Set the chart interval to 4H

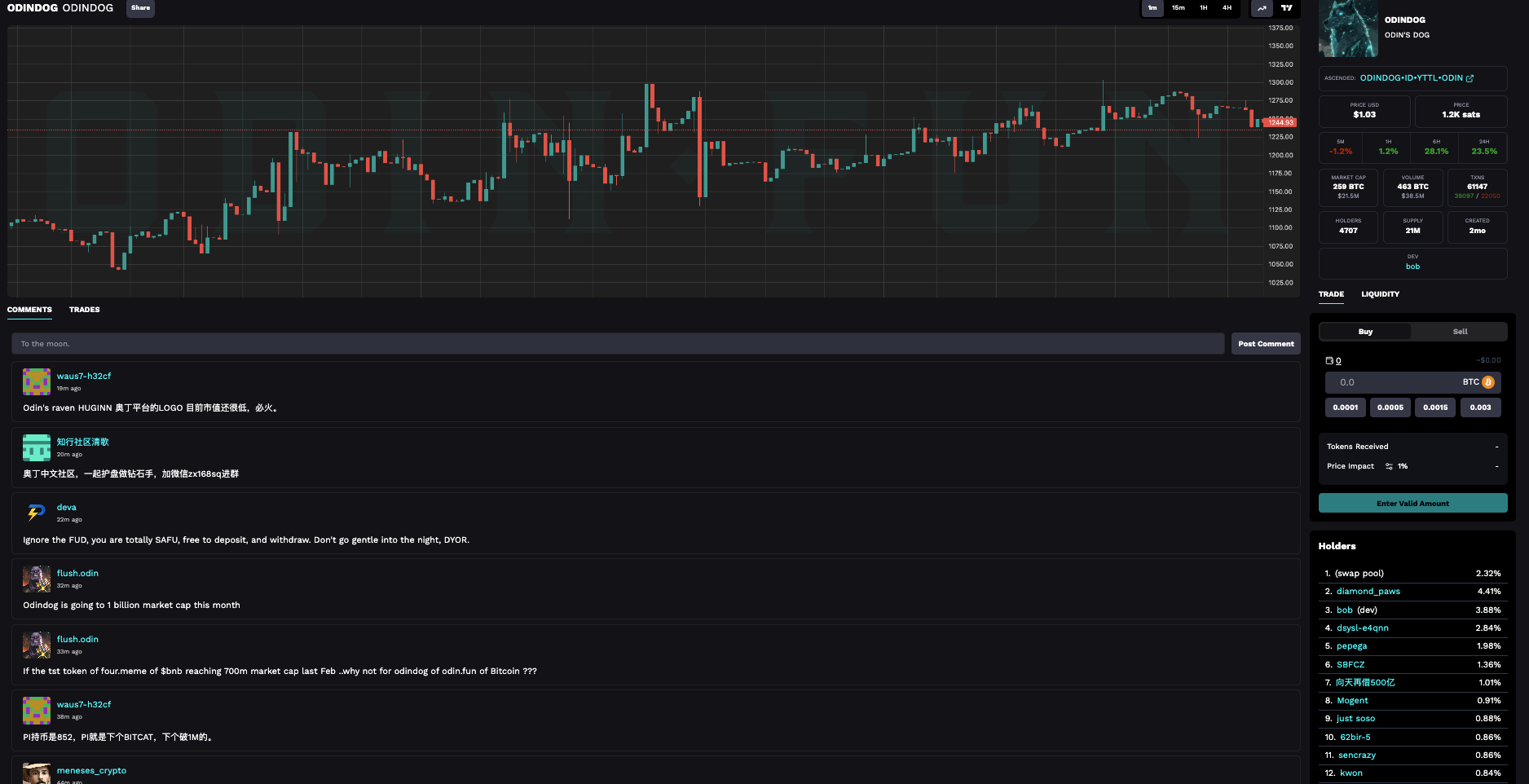[1227, 8]
